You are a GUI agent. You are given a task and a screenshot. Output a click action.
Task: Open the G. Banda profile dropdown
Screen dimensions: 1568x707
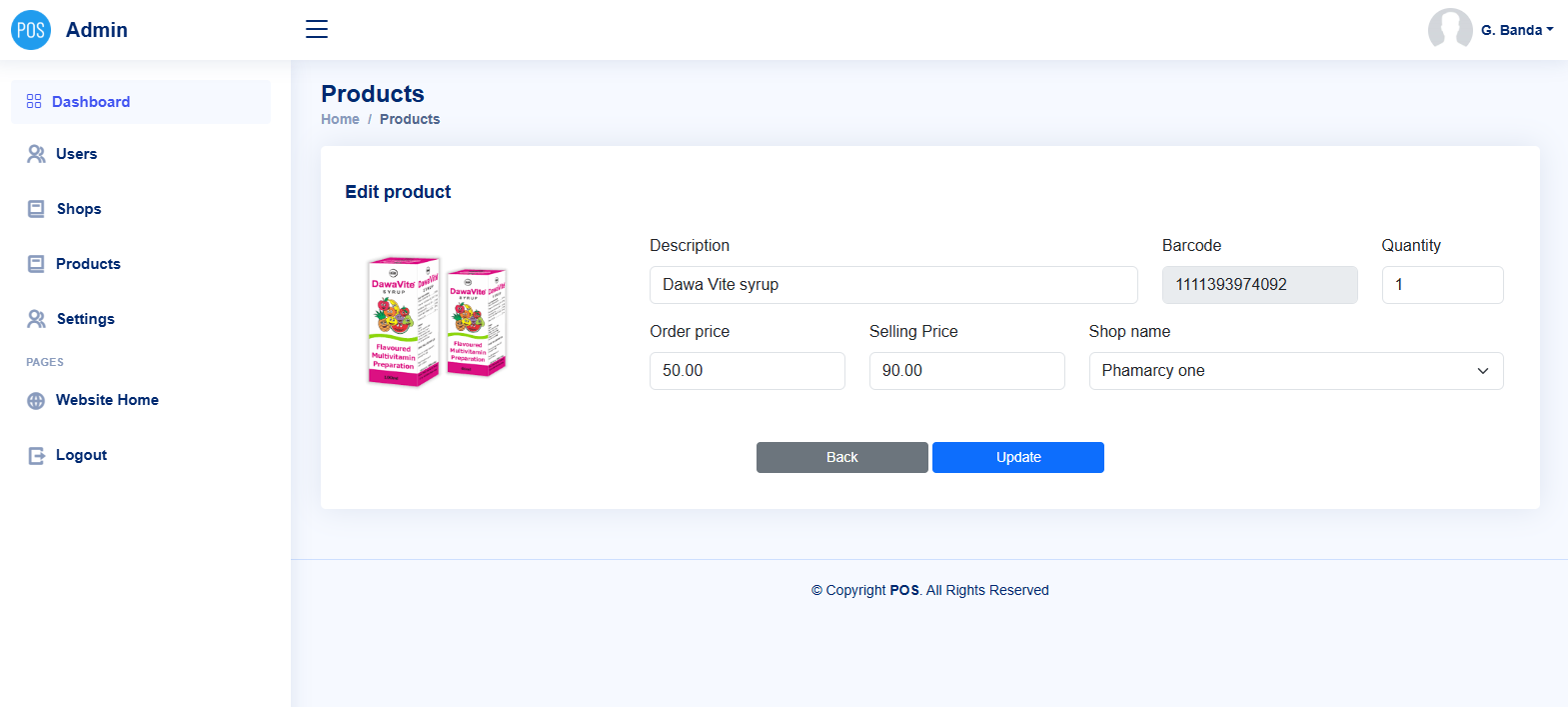[x=1517, y=30]
